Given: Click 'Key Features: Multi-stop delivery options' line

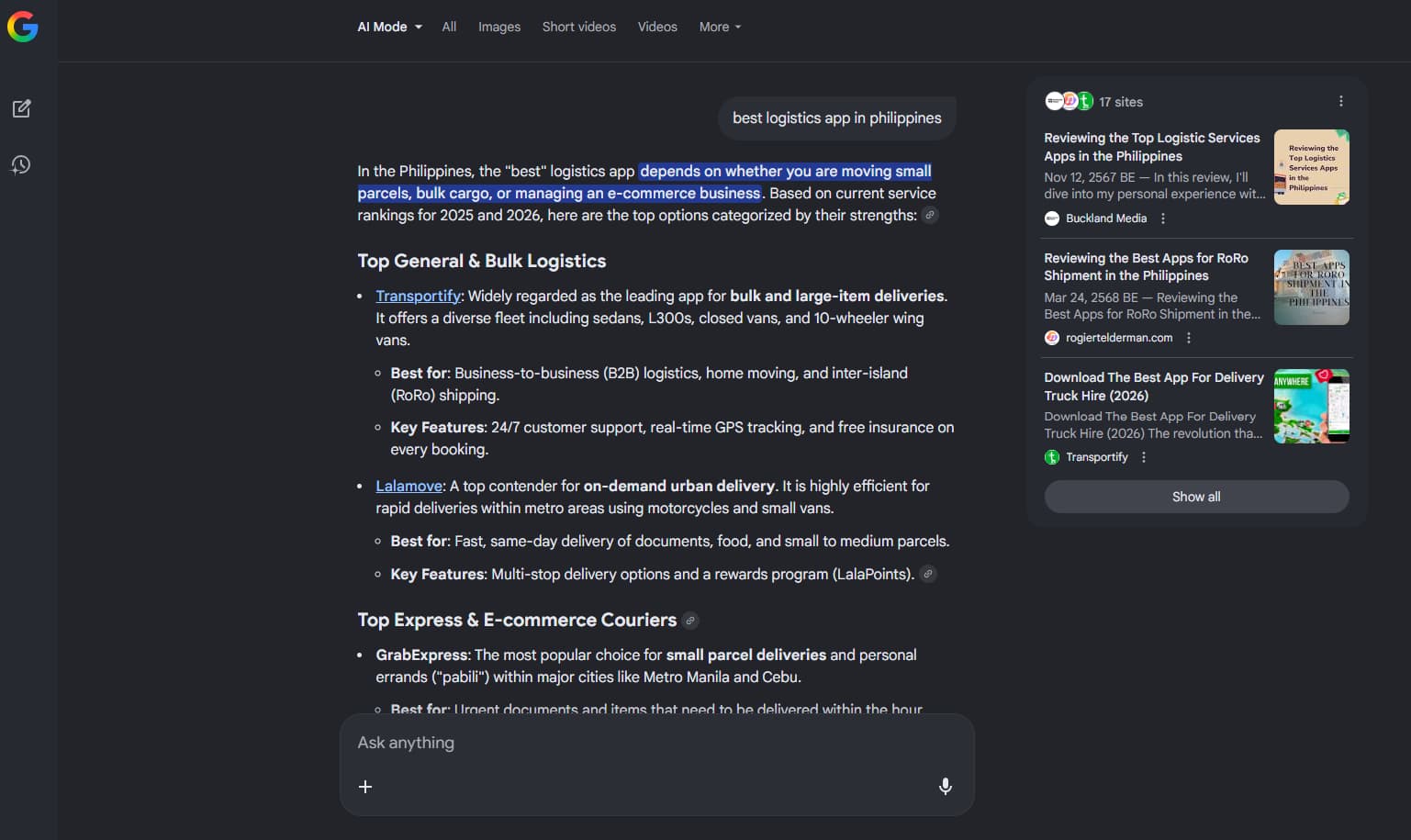Looking at the screenshot, I should click(x=652, y=574).
